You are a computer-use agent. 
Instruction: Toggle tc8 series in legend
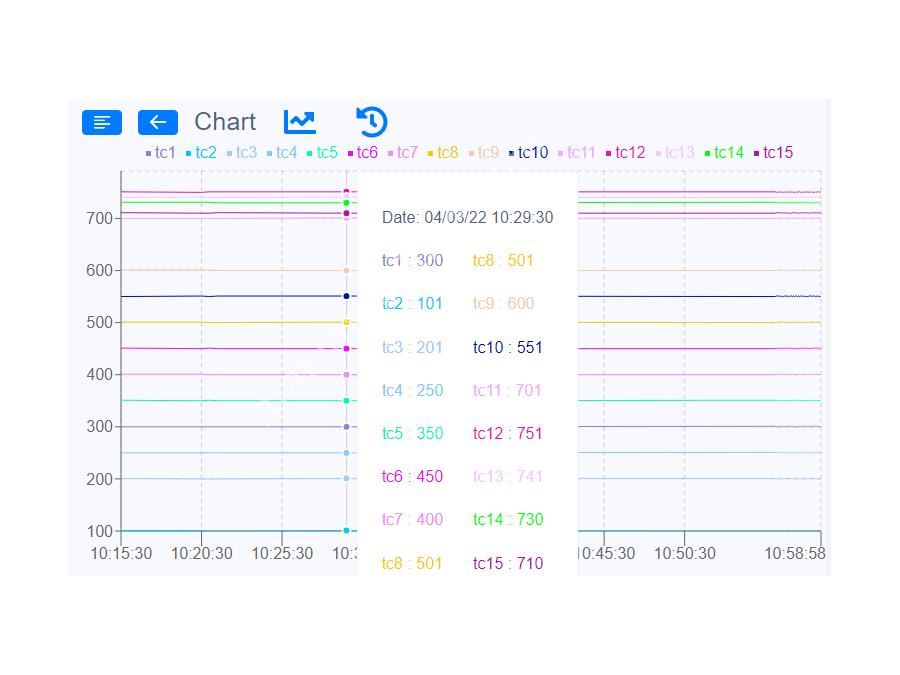pyautogui.click(x=443, y=153)
